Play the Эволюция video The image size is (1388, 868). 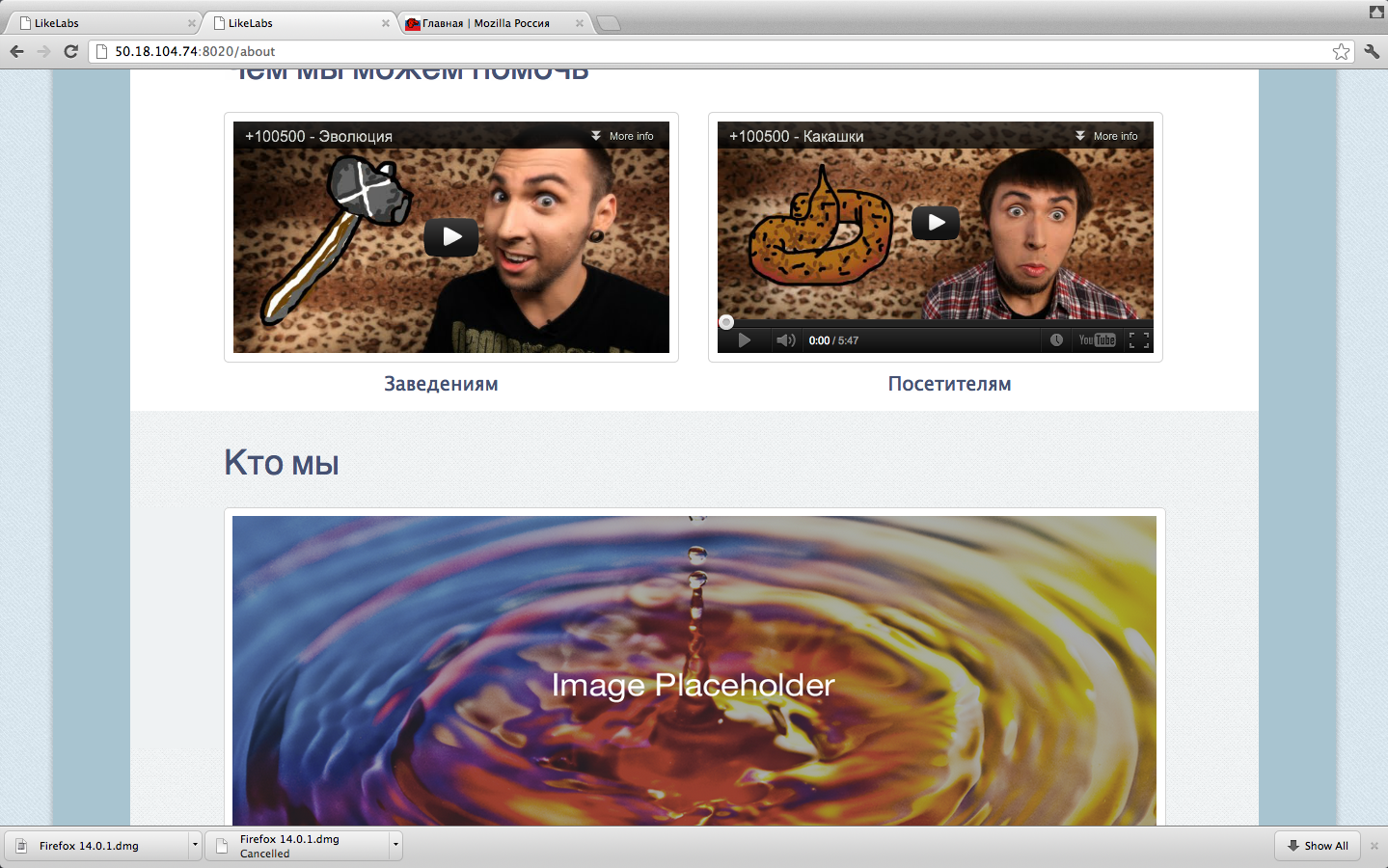click(451, 237)
